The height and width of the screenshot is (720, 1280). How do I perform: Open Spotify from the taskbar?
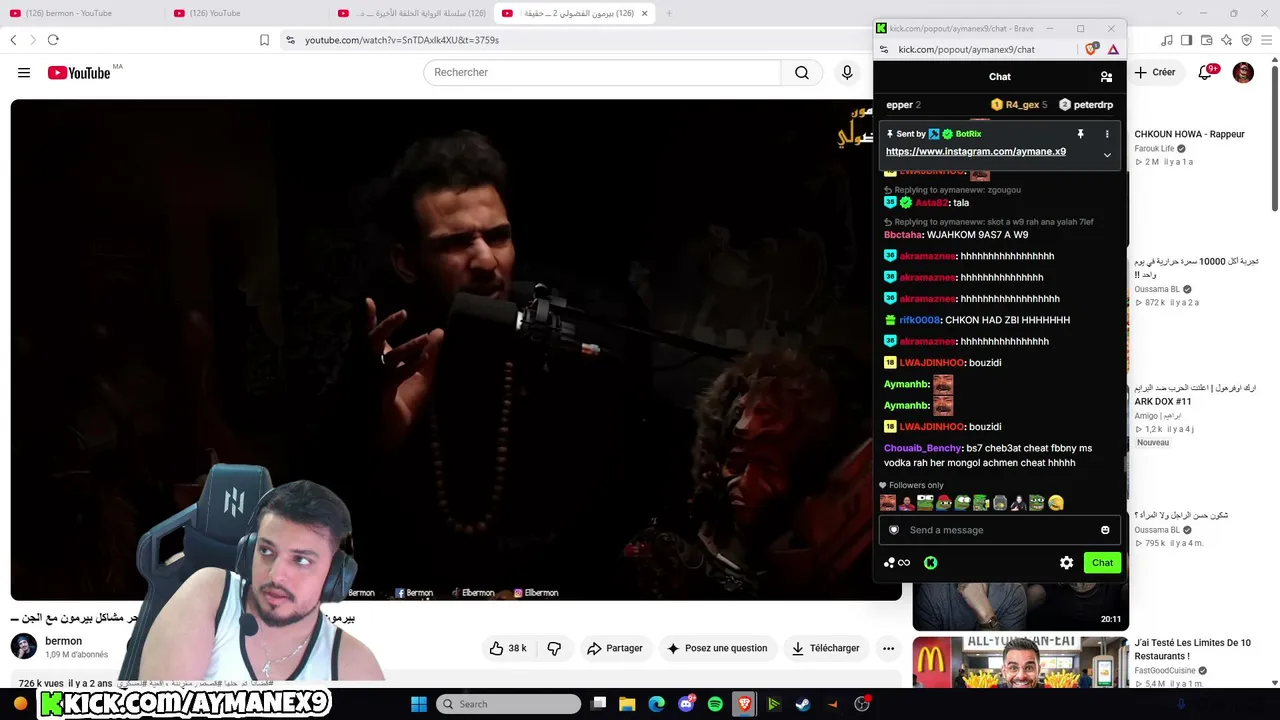pyautogui.click(x=715, y=704)
